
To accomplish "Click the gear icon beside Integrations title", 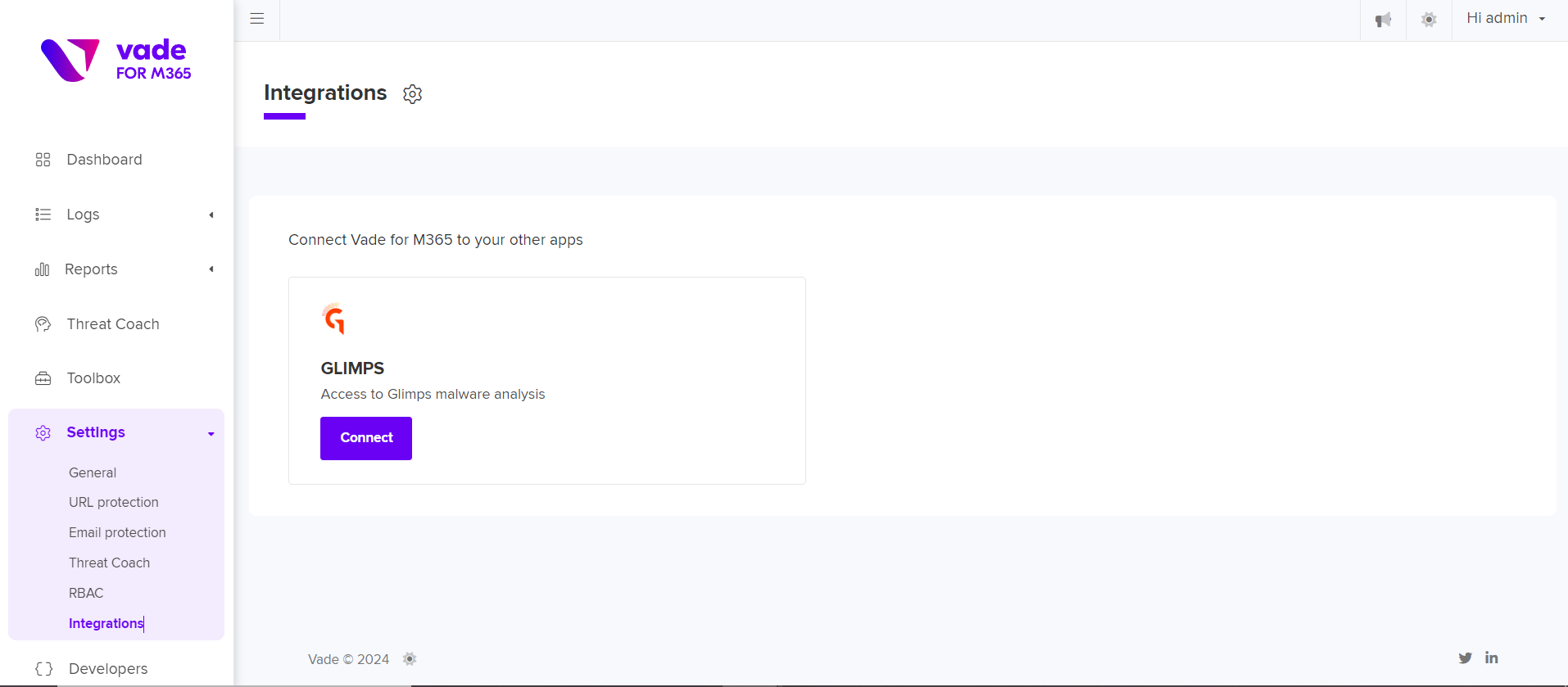I will [x=412, y=94].
